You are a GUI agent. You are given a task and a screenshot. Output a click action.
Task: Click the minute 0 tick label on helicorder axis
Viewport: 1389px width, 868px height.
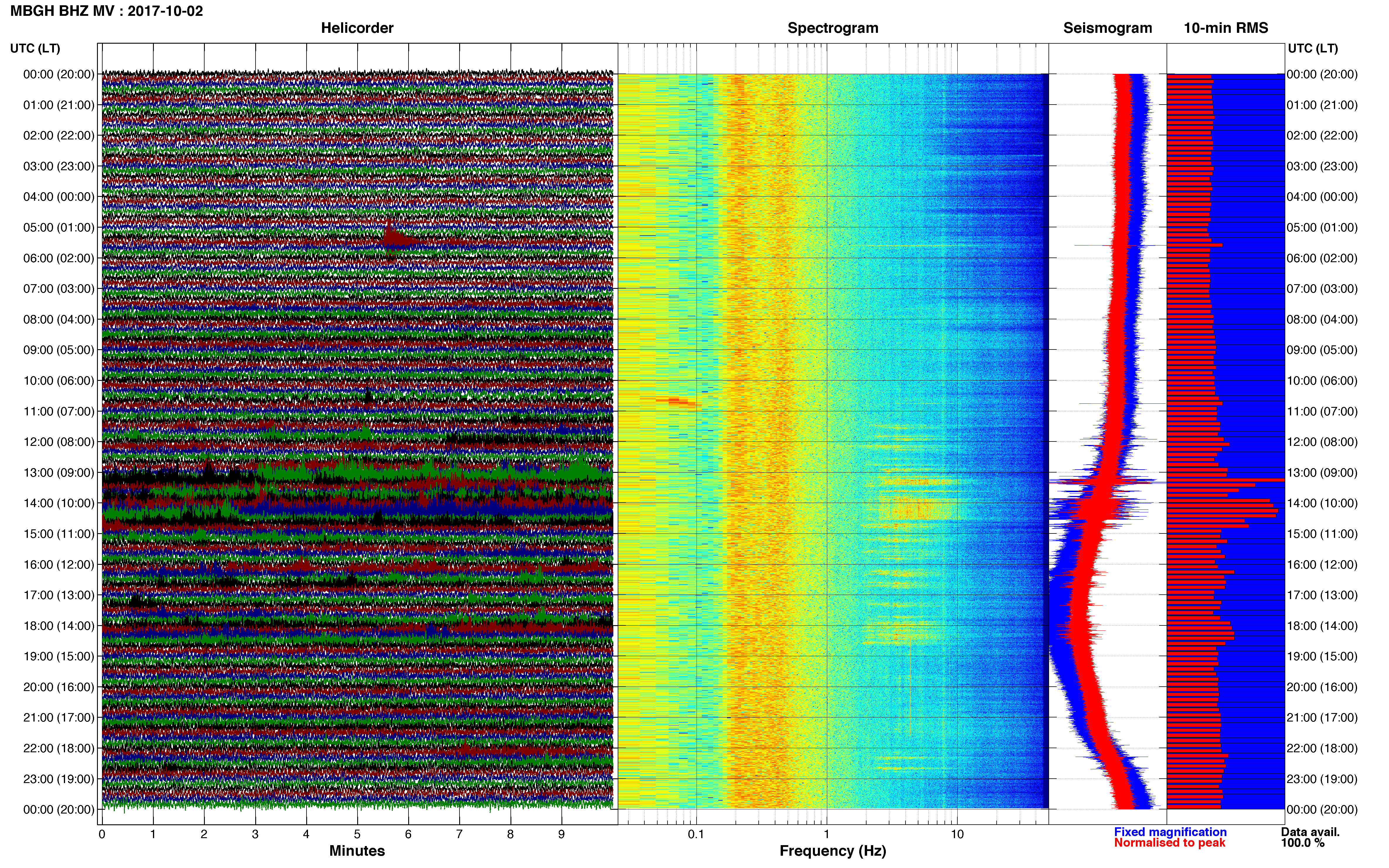point(102,834)
